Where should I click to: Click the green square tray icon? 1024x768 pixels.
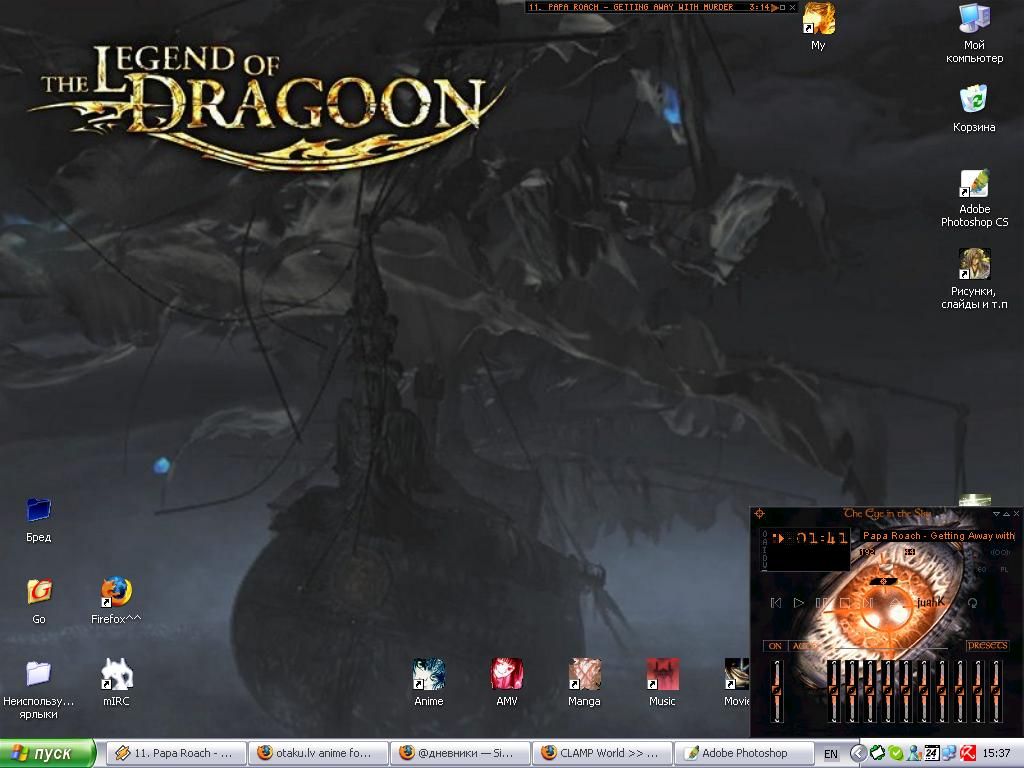[x=878, y=753]
